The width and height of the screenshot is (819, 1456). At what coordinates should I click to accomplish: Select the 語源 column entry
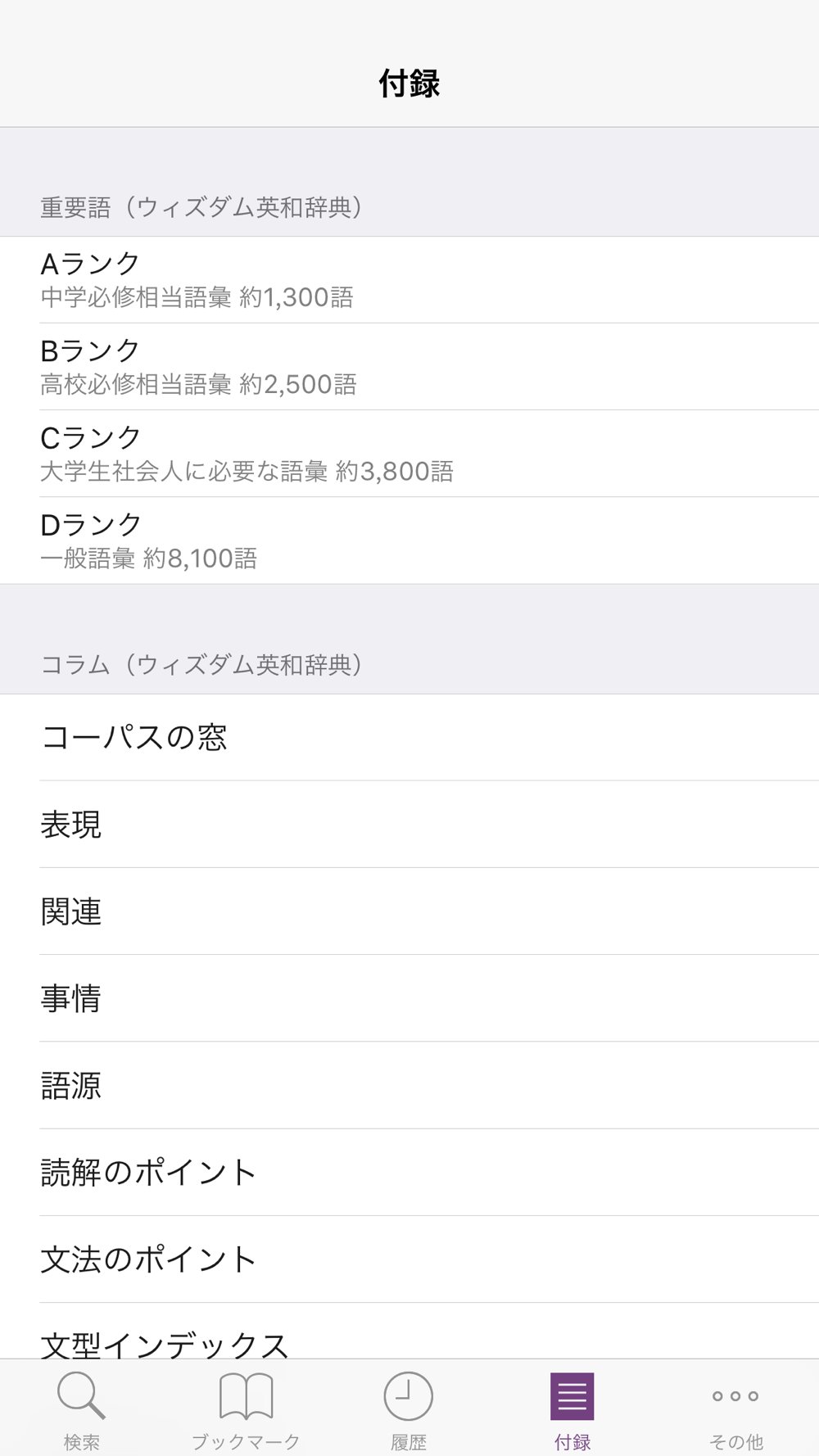click(409, 1085)
